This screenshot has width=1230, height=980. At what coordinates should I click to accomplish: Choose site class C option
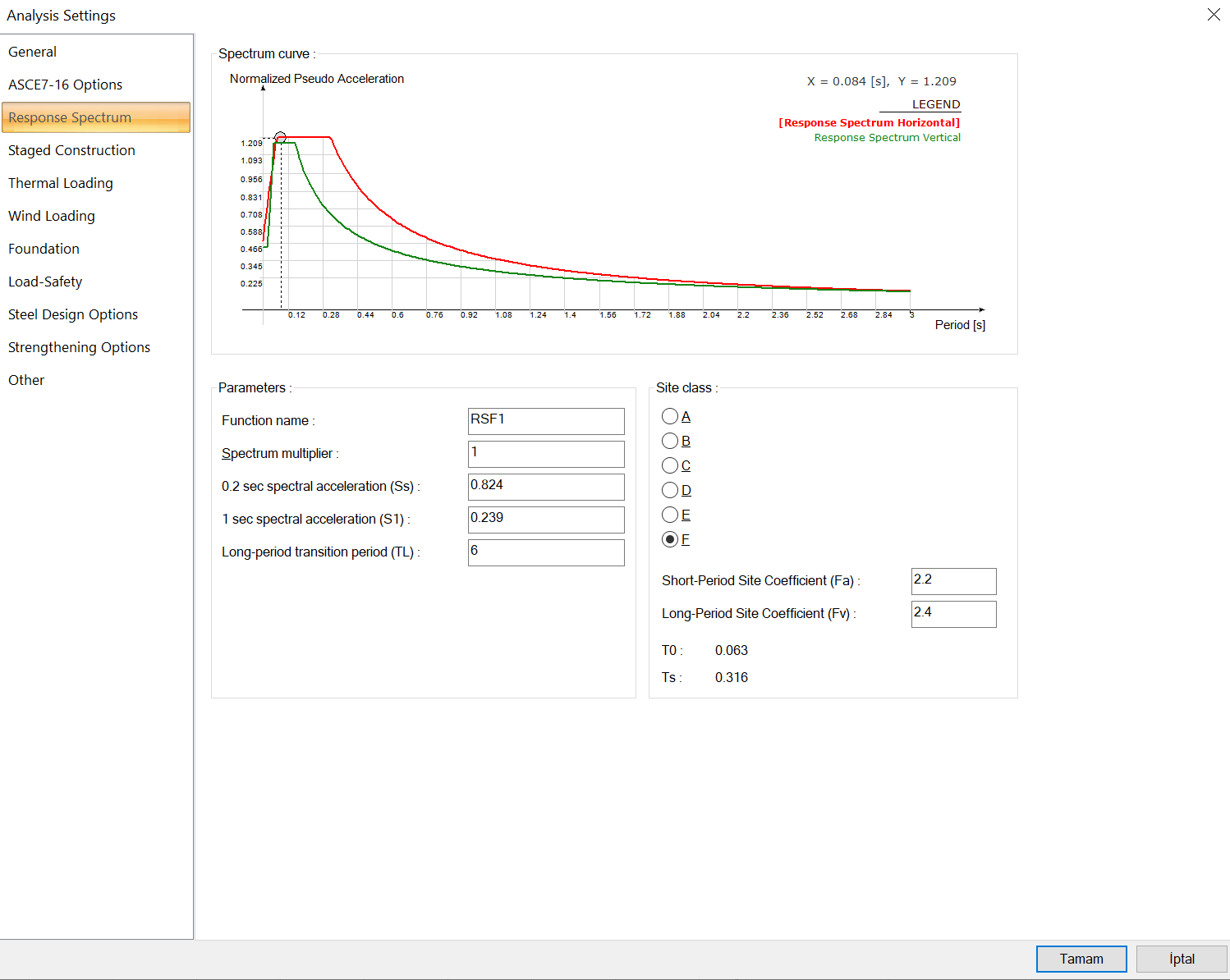click(x=670, y=466)
